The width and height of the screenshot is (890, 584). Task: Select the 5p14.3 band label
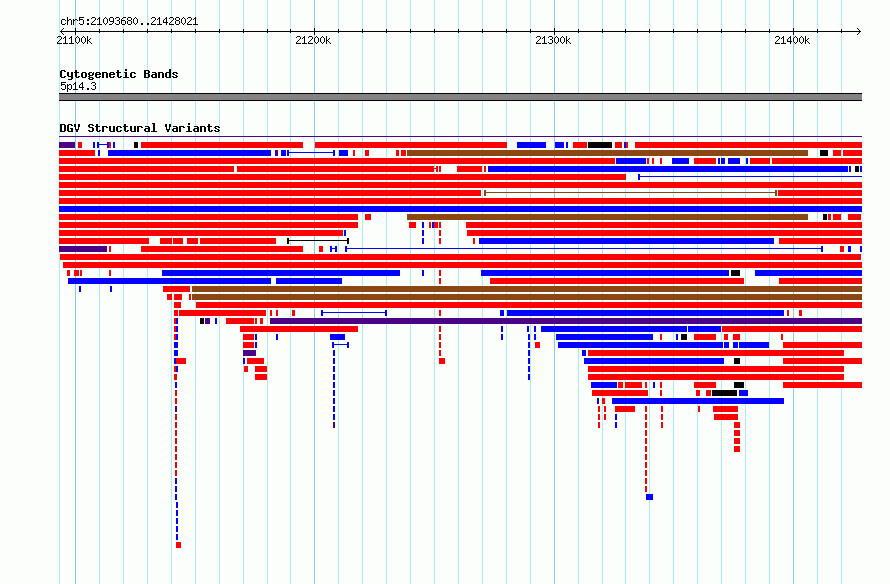(x=78, y=86)
